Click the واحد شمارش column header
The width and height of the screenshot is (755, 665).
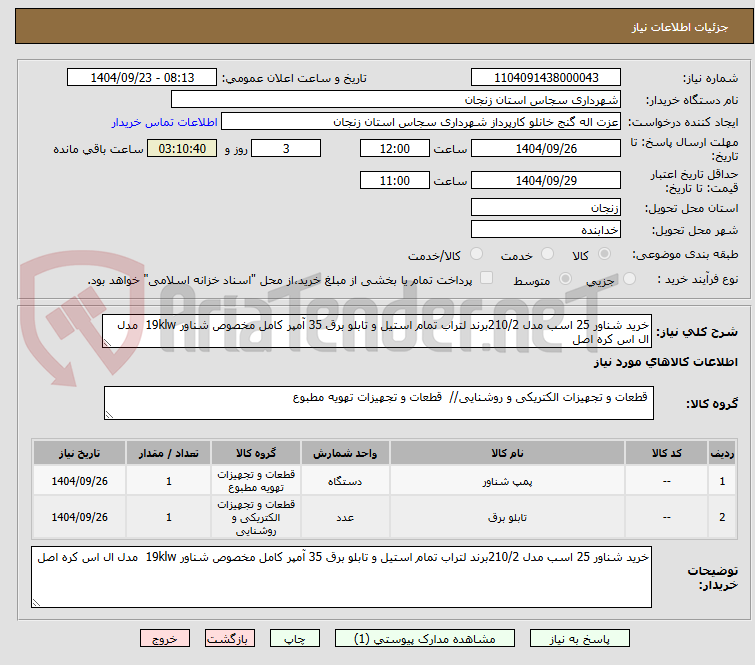pos(345,453)
